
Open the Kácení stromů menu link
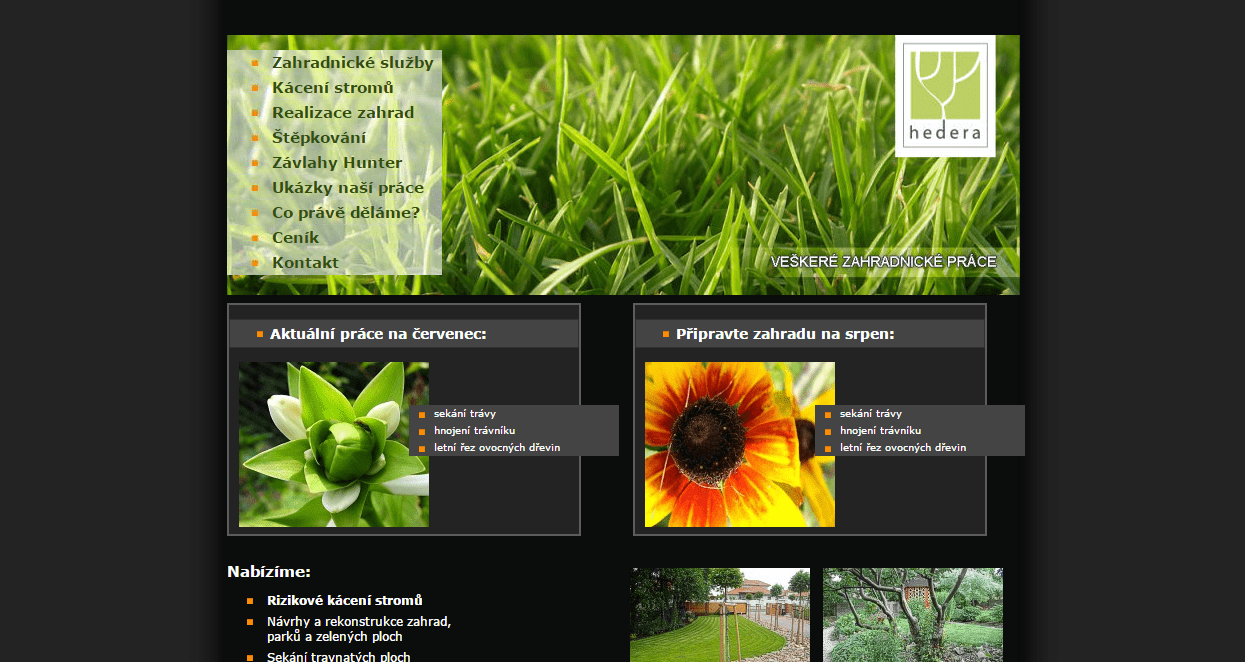click(333, 88)
